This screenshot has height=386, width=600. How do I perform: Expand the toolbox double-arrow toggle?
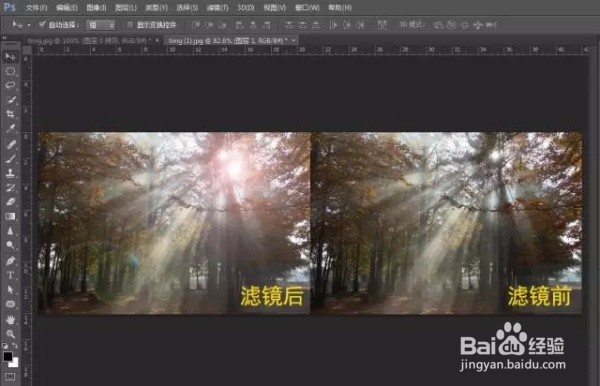click(5, 38)
